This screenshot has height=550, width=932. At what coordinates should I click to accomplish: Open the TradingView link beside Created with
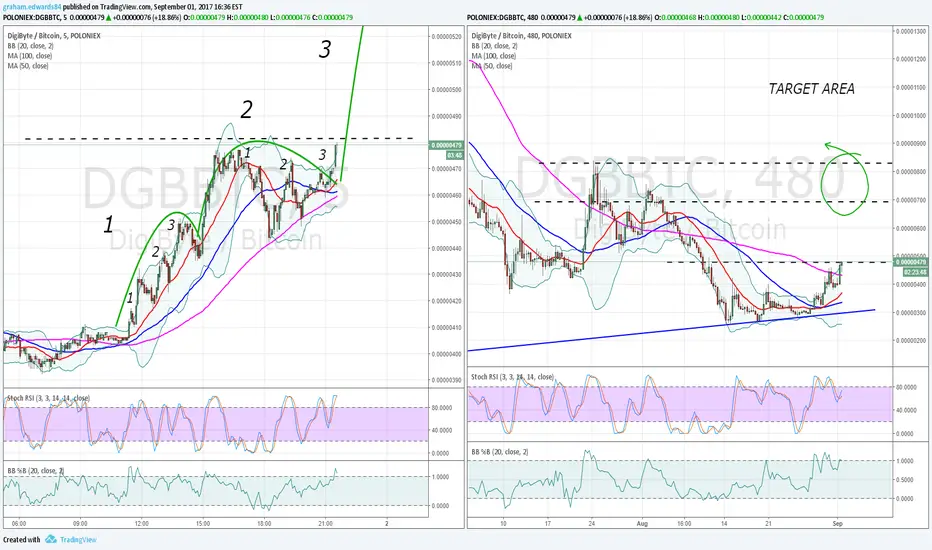(x=78, y=540)
